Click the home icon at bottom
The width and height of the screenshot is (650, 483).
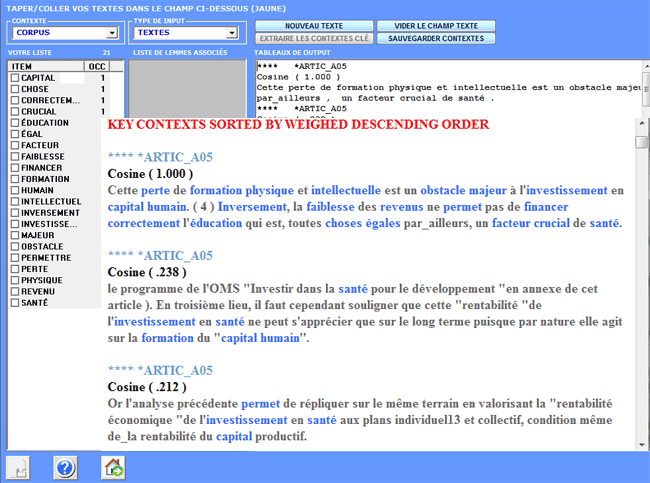(113, 468)
